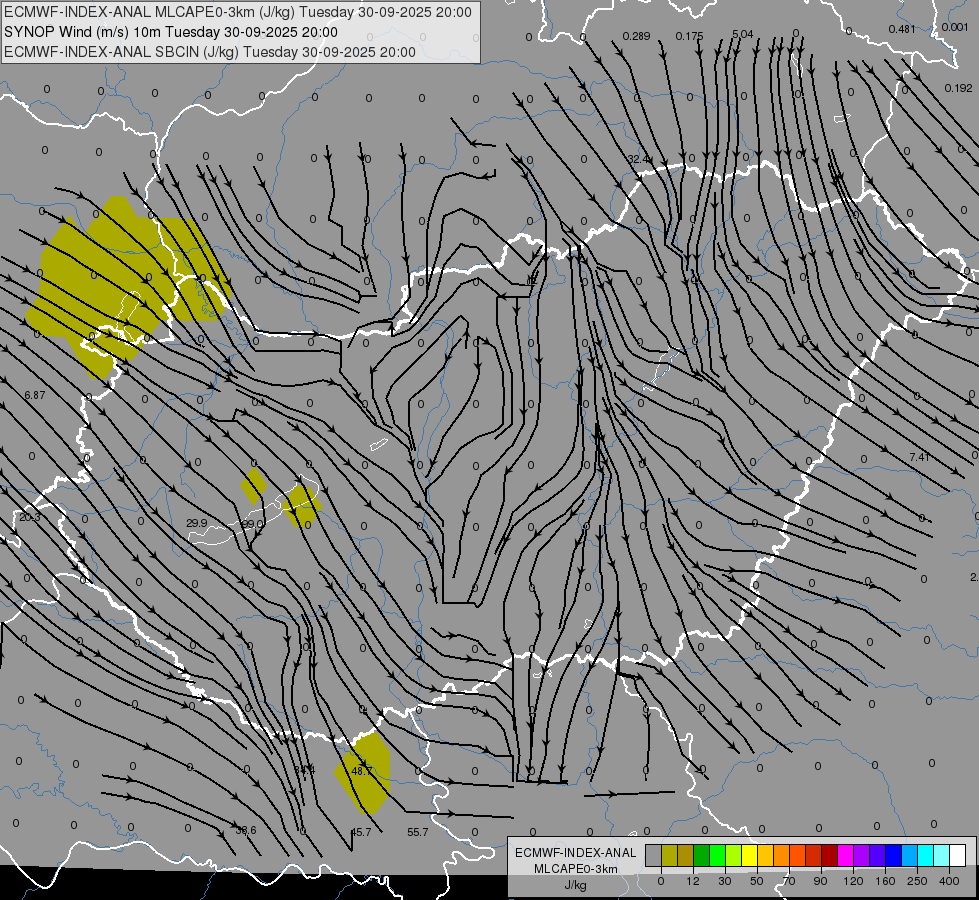The height and width of the screenshot is (900, 979).
Task: Click the 55.7 data value
Action: [418, 832]
